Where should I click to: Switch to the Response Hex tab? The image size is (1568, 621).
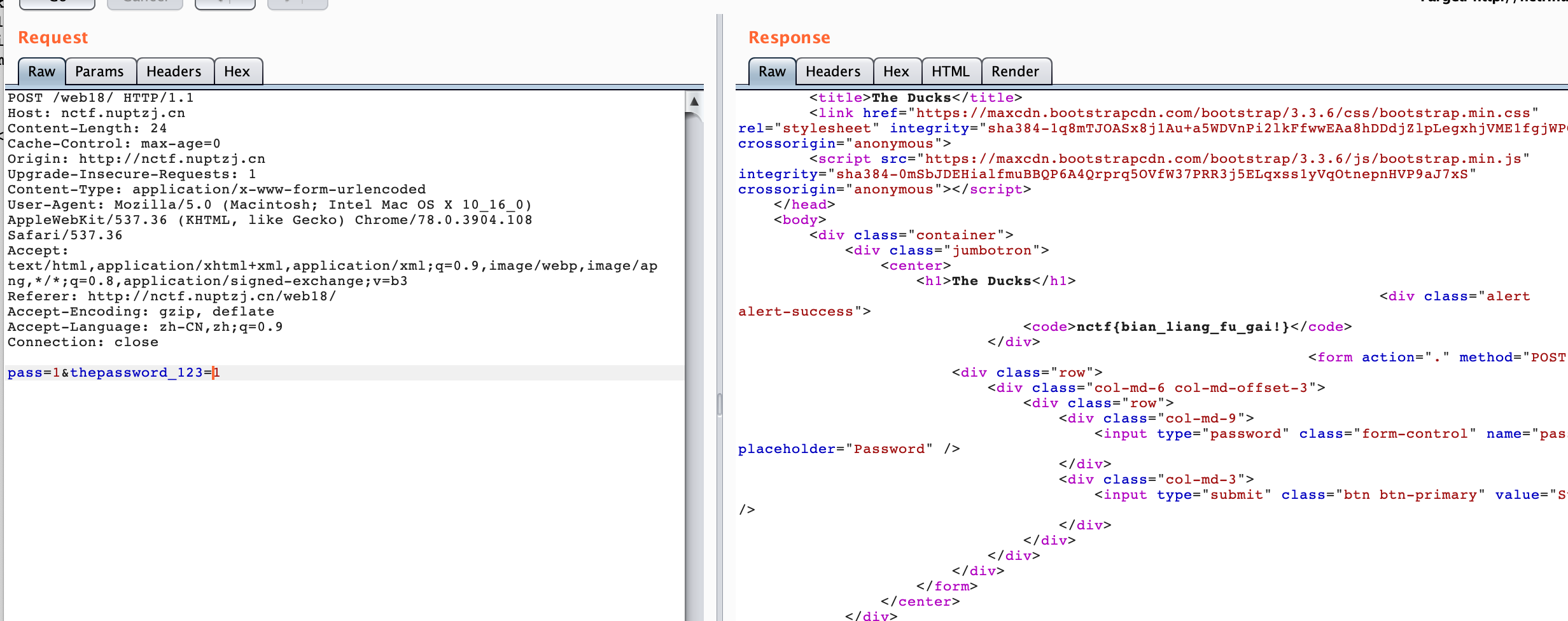coord(897,71)
